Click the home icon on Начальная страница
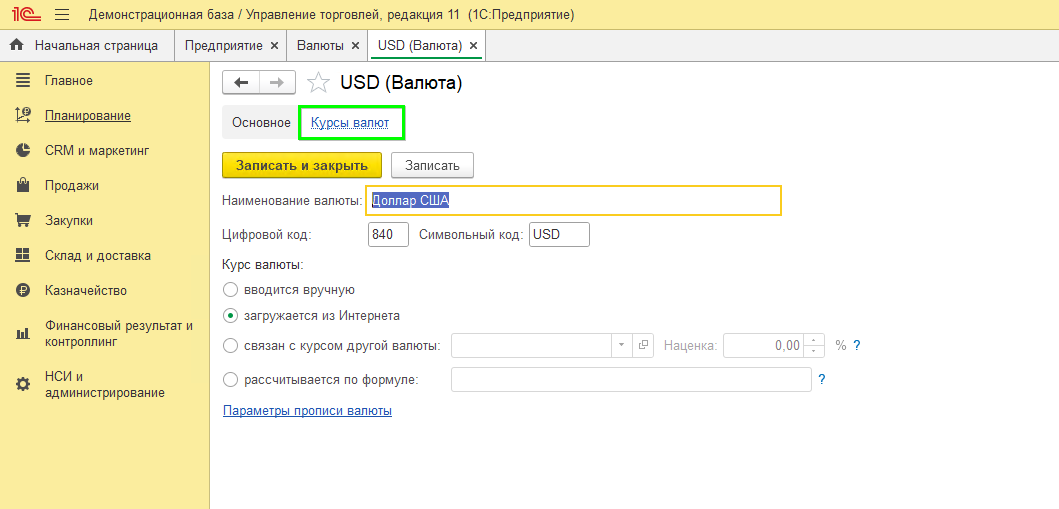This screenshot has width=1059, height=509. [17, 45]
